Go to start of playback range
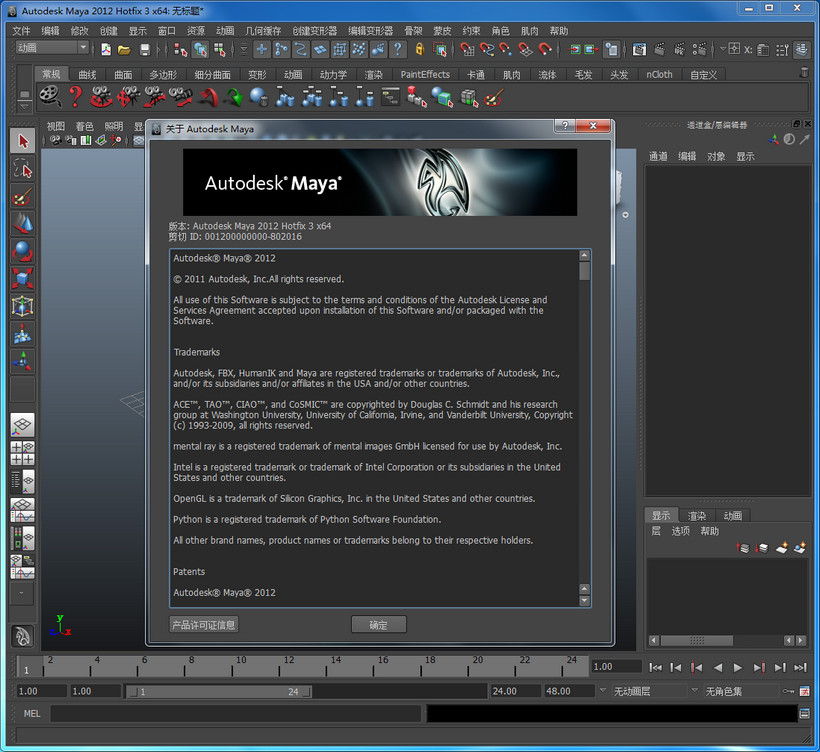This screenshot has height=752, width=820. click(655, 667)
